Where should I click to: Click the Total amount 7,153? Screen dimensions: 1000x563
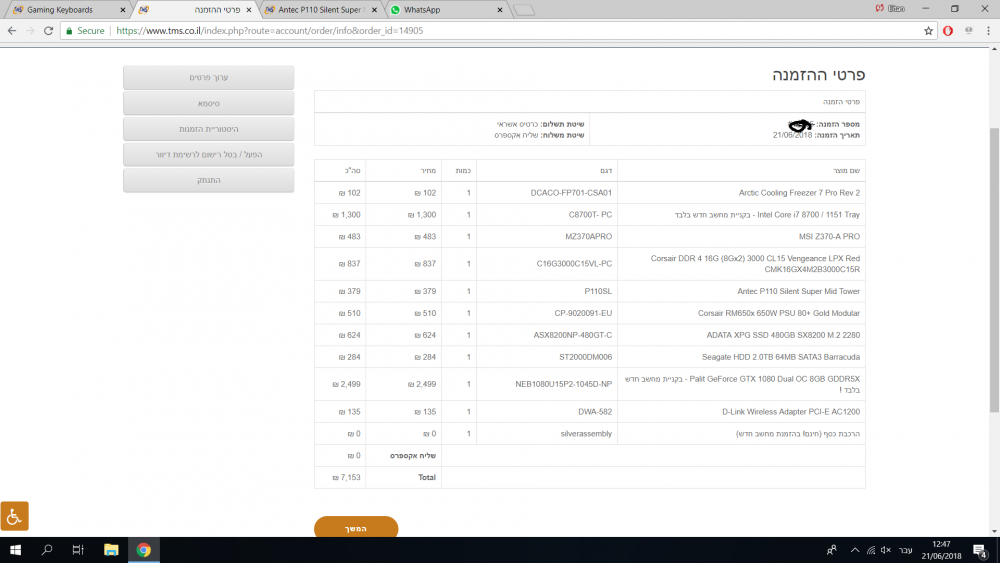pyautogui.click(x=346, y=477)
